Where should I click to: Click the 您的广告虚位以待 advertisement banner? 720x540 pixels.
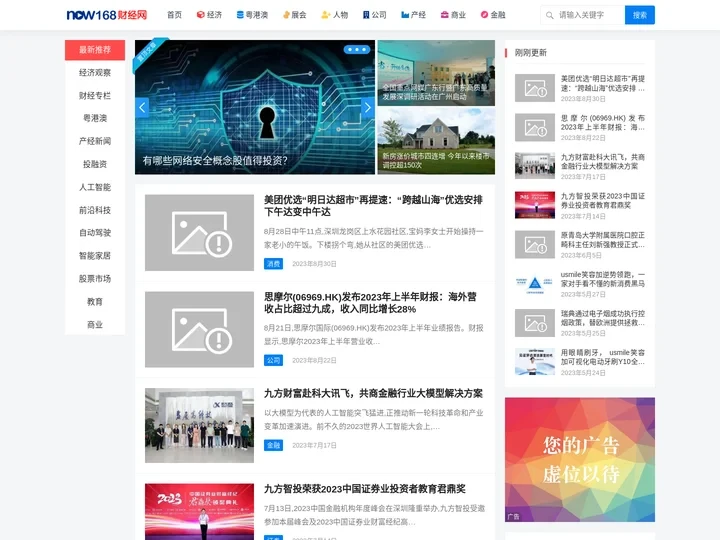(580, 460)
